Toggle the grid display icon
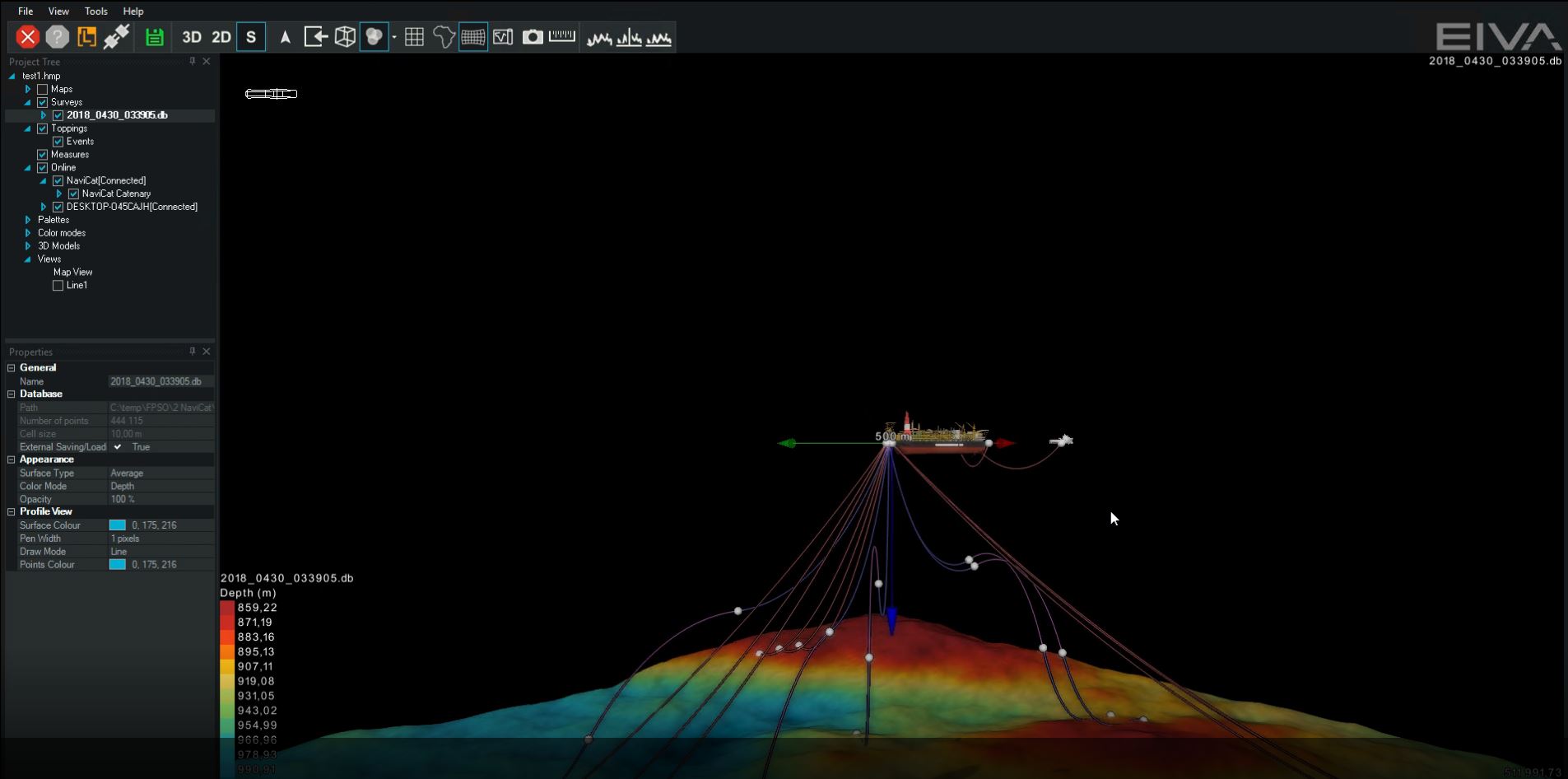Image resolution: width=1568 pixels, height=779 pixels. pos(414,37)
